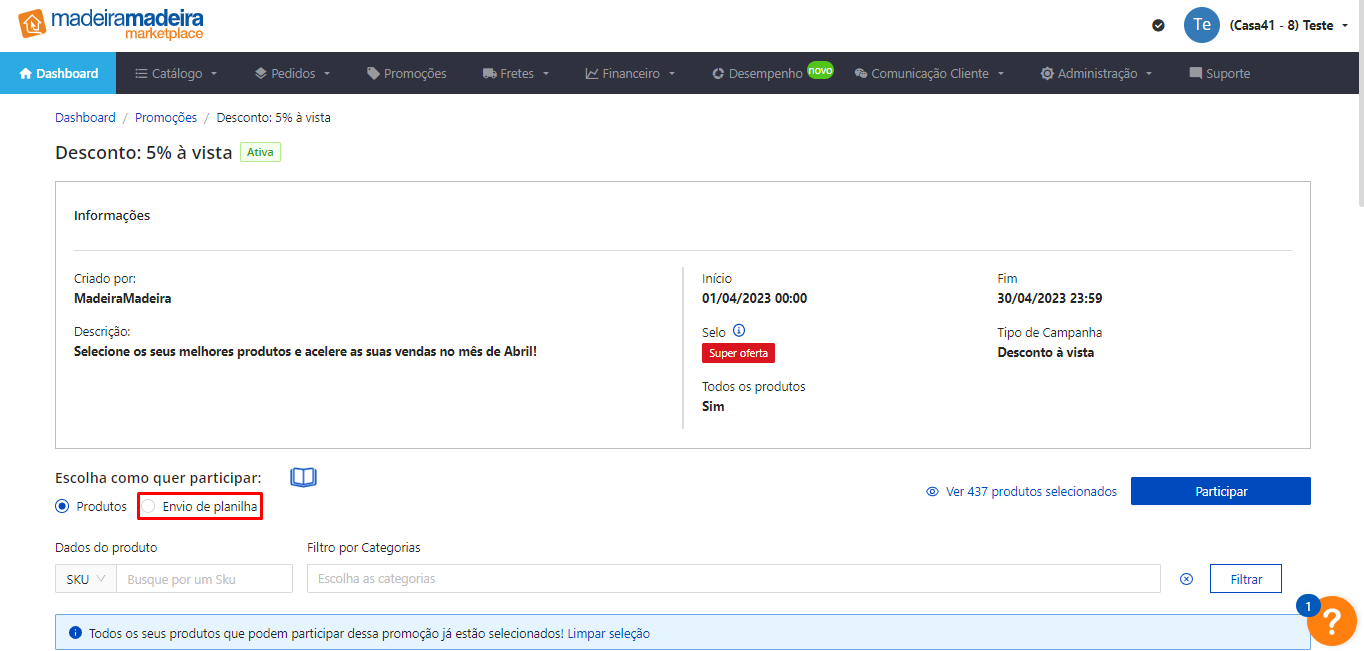Click the Limpar seleção link
This screenshot has height=651, width=1364.
click(x=609, y=634)
